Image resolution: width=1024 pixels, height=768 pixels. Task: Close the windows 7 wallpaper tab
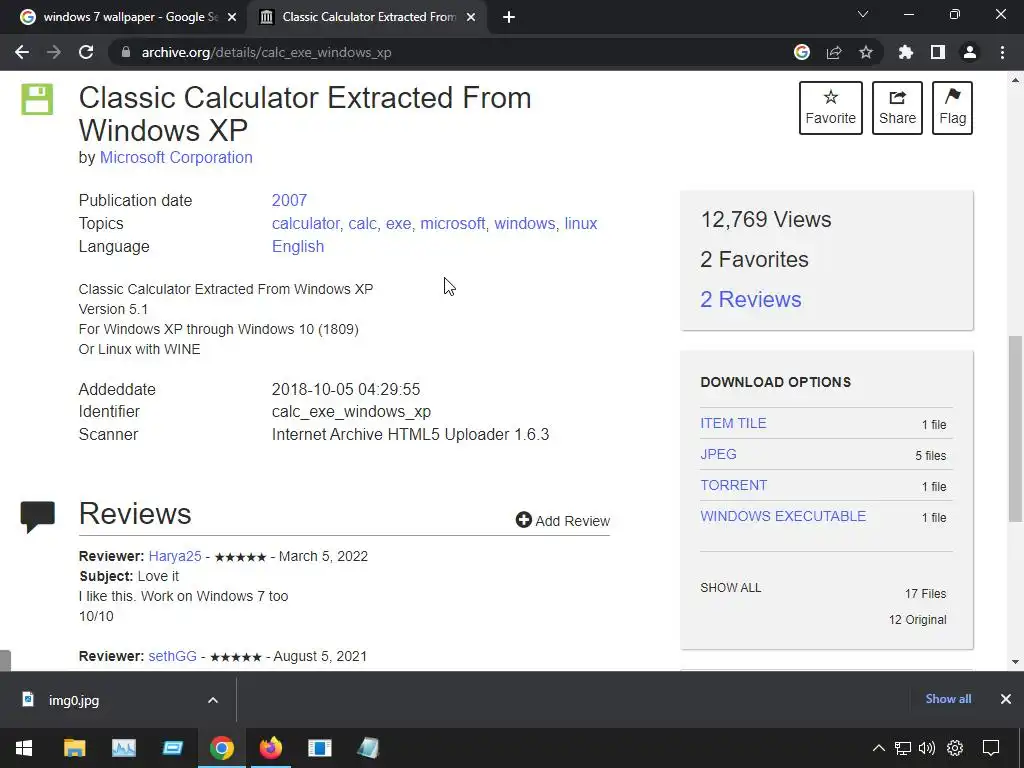(x=232, y=17)
